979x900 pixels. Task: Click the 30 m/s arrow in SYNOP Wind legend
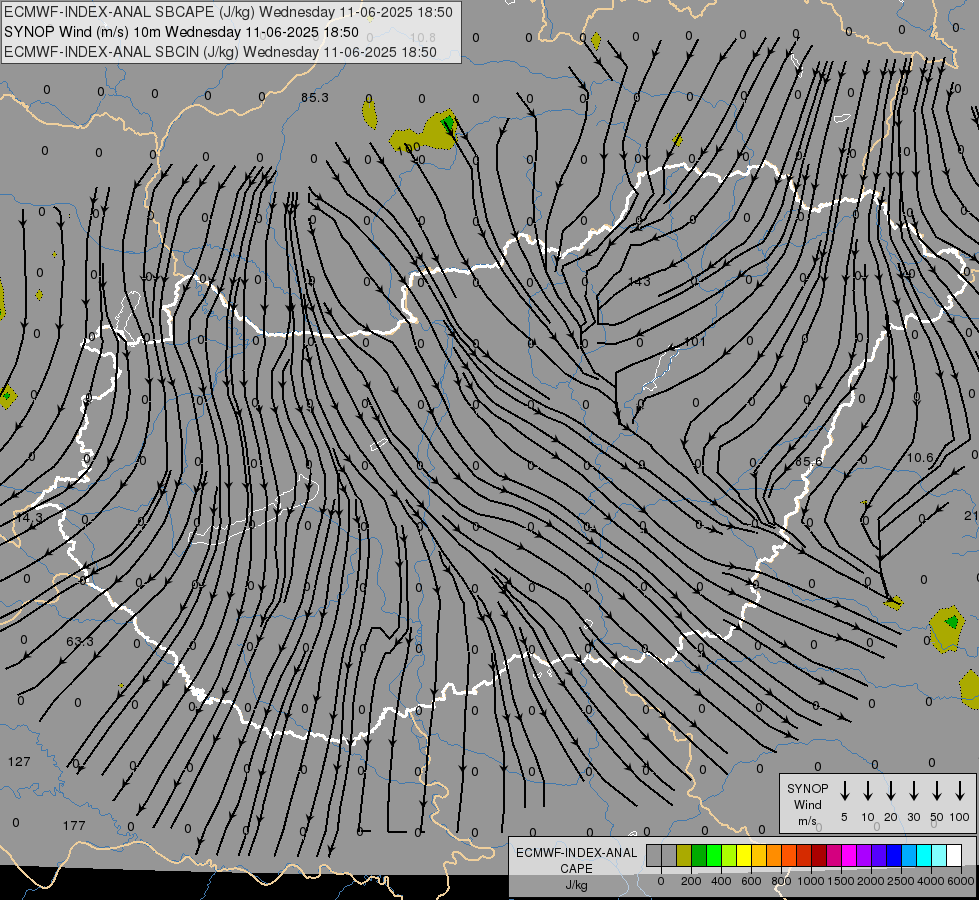913,791
